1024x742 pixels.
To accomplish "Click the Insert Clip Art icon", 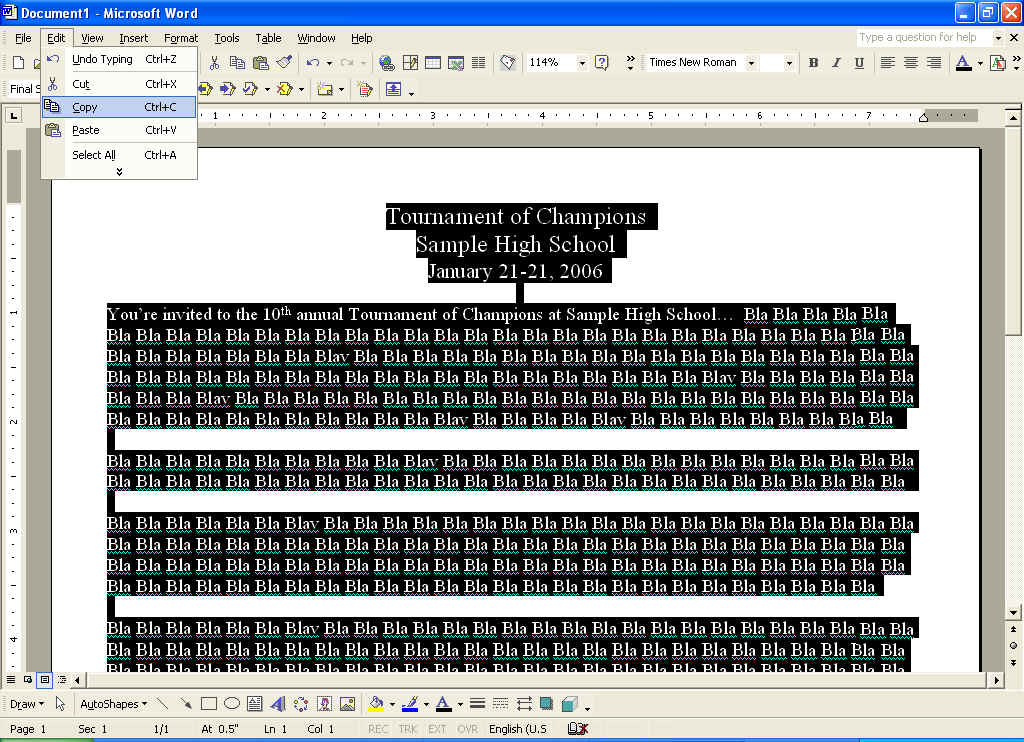I will [324, 704].
